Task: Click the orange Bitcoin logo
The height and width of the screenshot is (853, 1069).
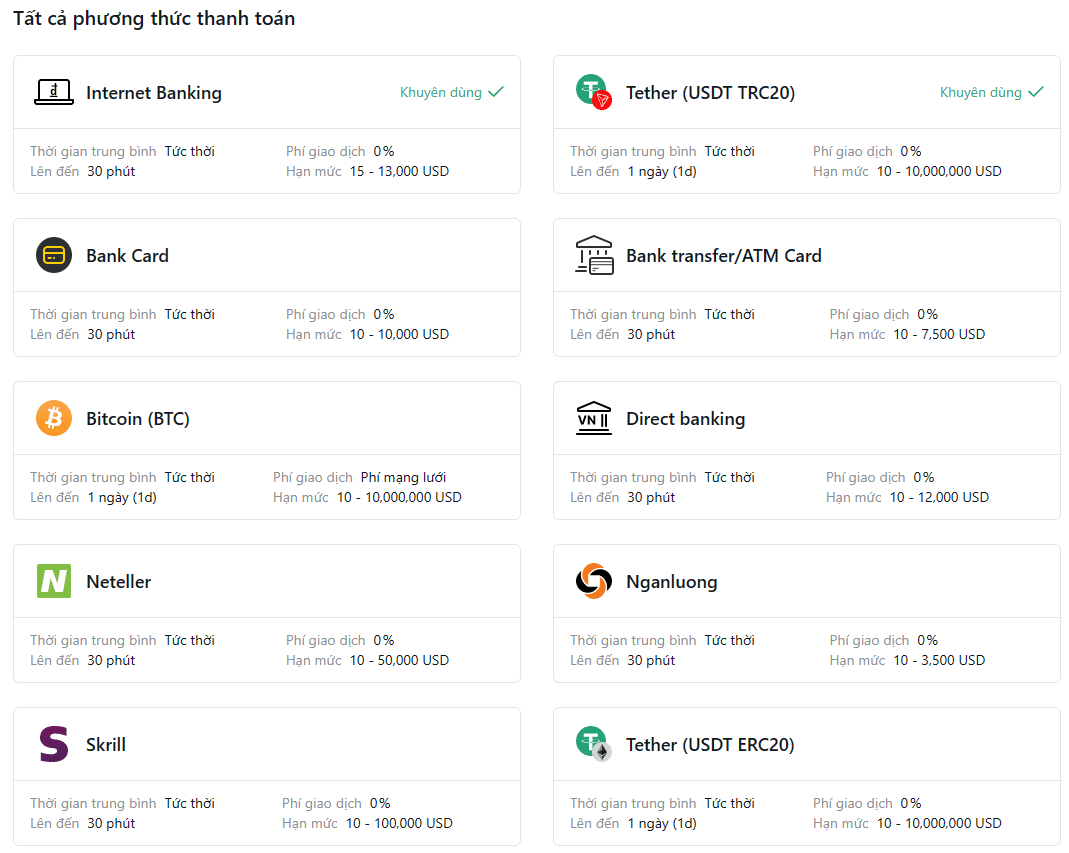Action: pyautogui.click(x=54, y=418)
